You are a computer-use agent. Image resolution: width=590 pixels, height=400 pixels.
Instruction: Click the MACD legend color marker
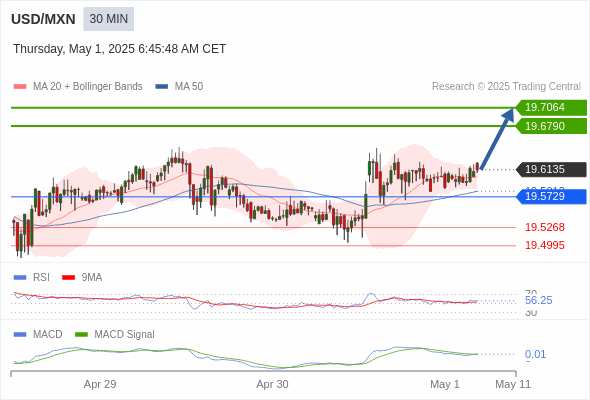pyautogui.click(x=20, y=335)
